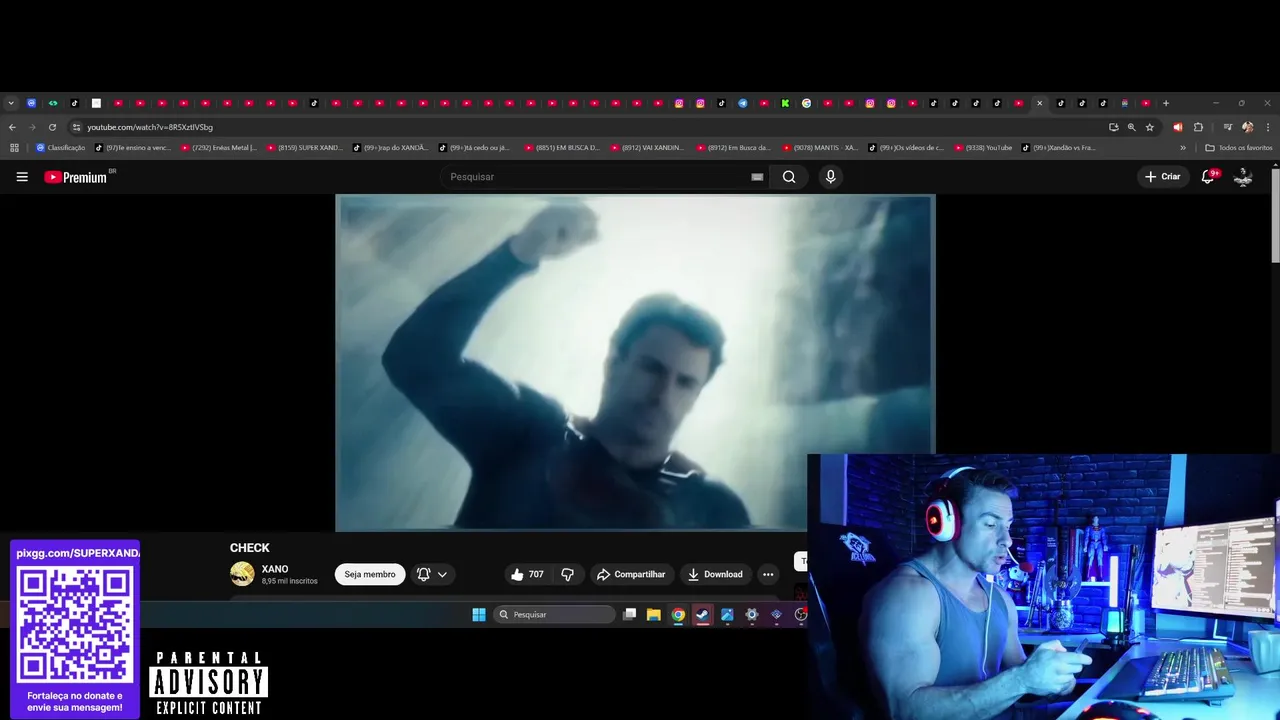The image size is (1280, 720).
Task: Open XANO channel avatar
Action: click(242, 574)
